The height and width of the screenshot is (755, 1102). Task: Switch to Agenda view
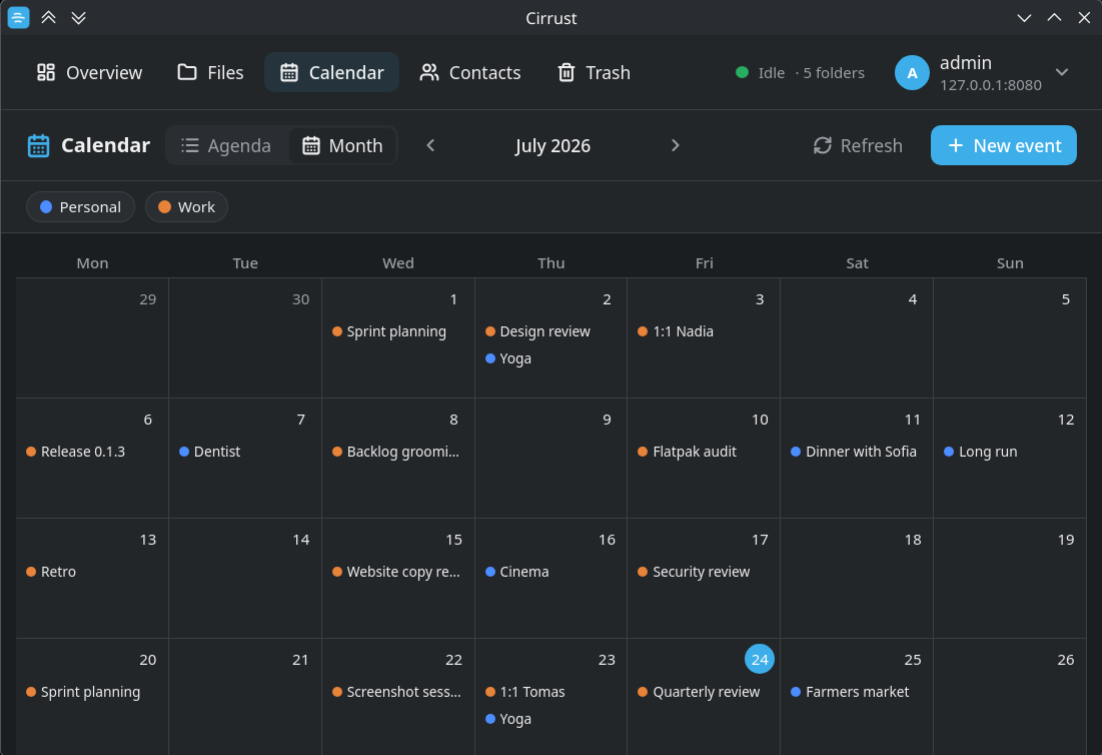(226, 146)
